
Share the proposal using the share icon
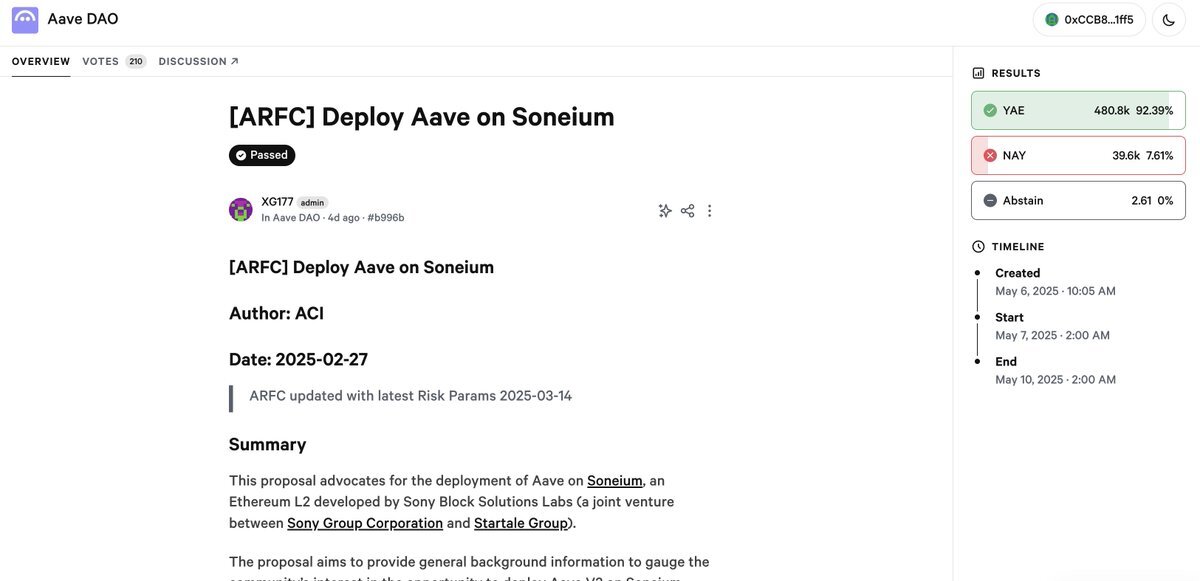click(x=688, y=211)
